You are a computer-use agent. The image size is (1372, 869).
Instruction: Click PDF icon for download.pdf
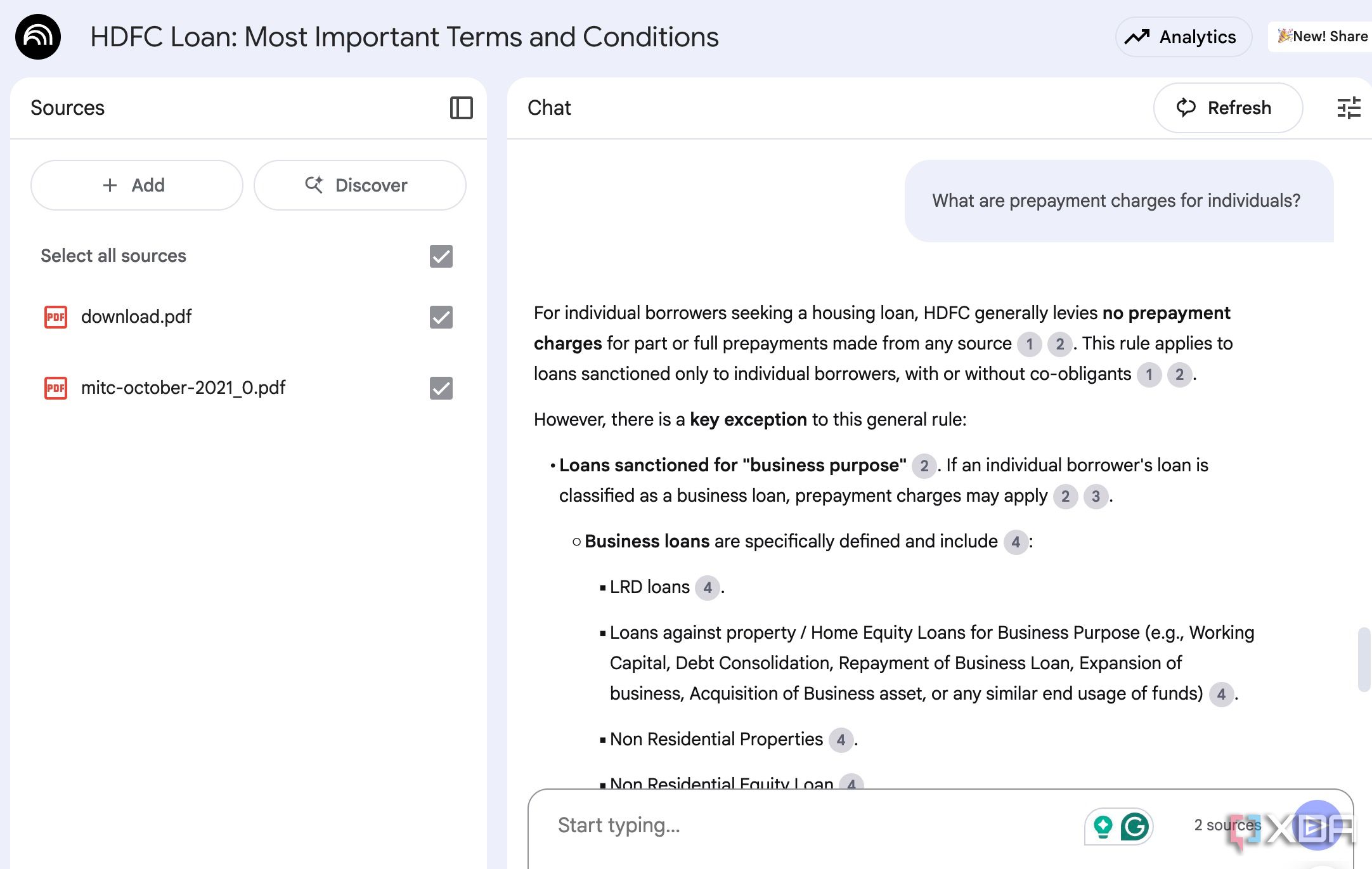point(56,317)
